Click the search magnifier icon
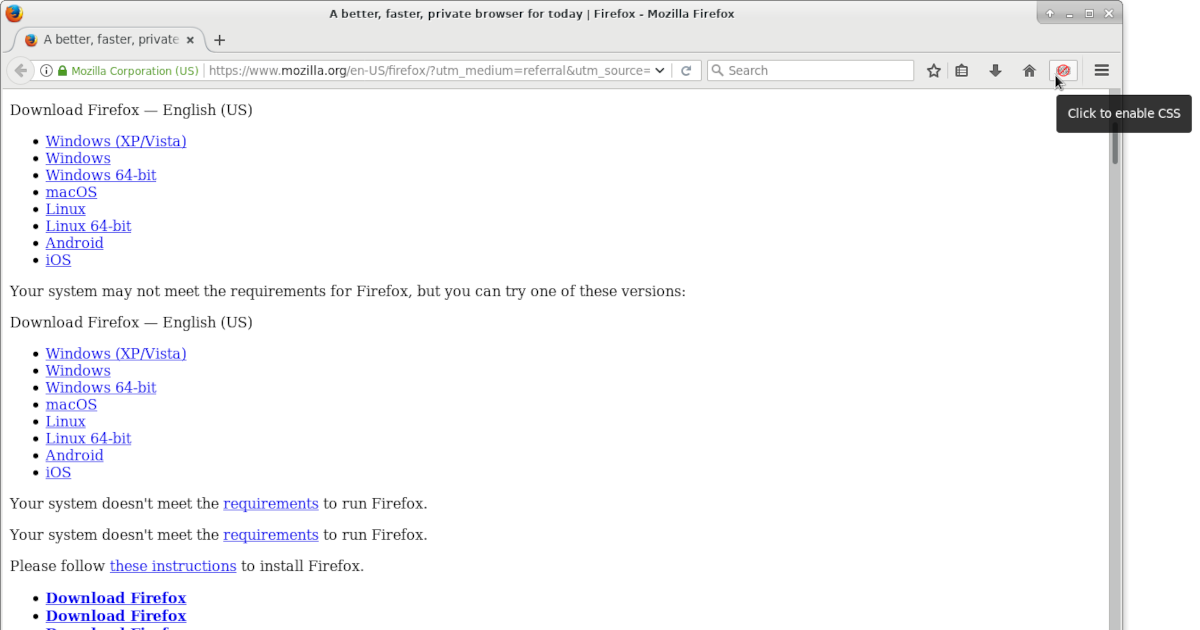Image resolution: width=1200 pixels, height=630 pixels. click(x=717, y=71)
